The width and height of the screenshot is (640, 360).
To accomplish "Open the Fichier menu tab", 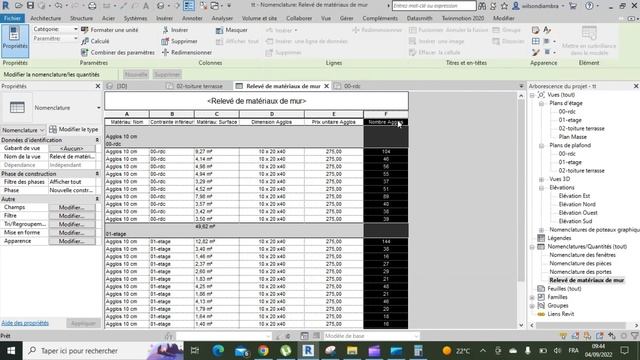I will [x=12, y=18].
